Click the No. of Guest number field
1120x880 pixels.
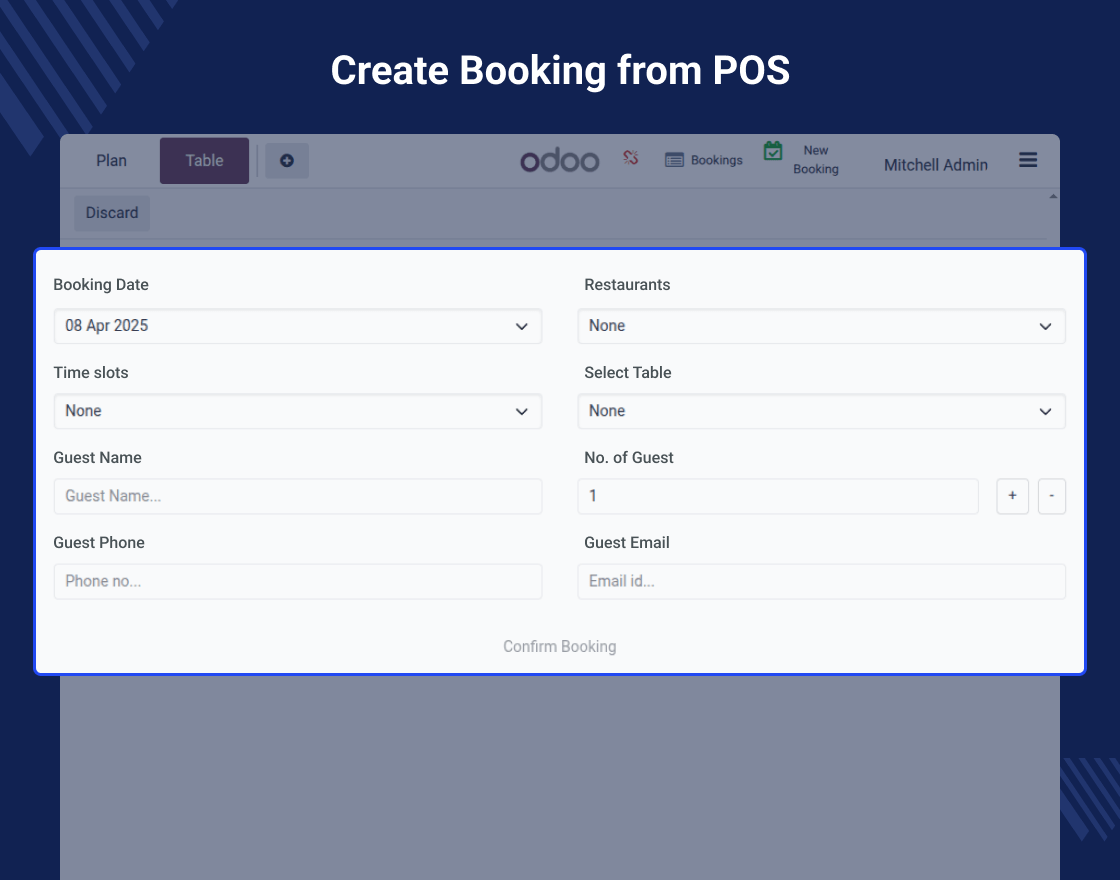(778, 496)
